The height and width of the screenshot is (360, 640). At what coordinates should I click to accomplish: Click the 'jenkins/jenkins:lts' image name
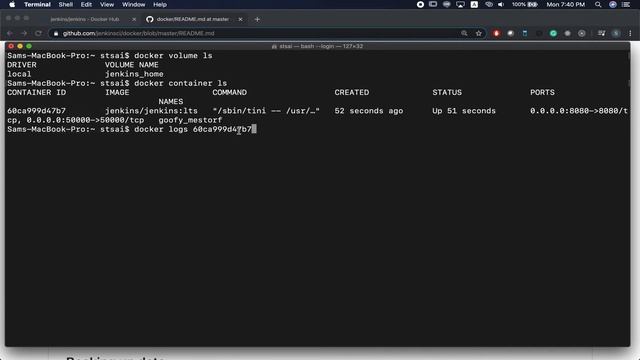pyautogui.click(x=151, y=111)
